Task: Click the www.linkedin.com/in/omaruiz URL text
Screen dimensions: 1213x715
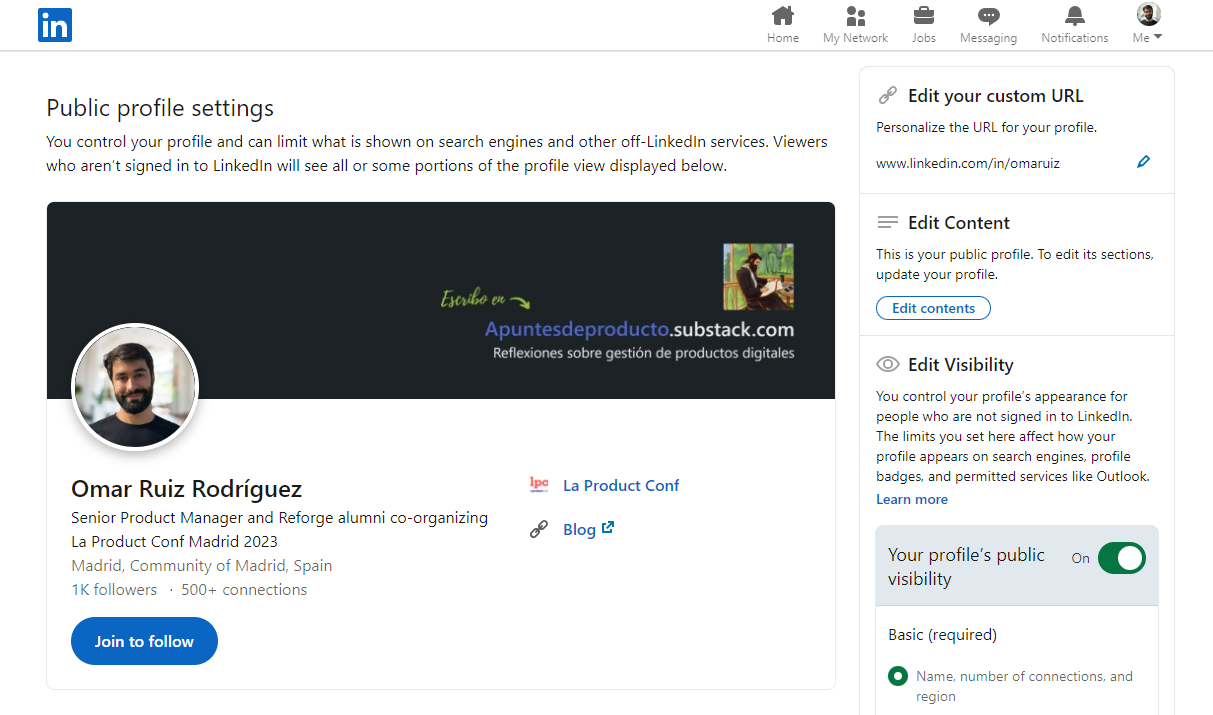Action: (x=968, y=162)
